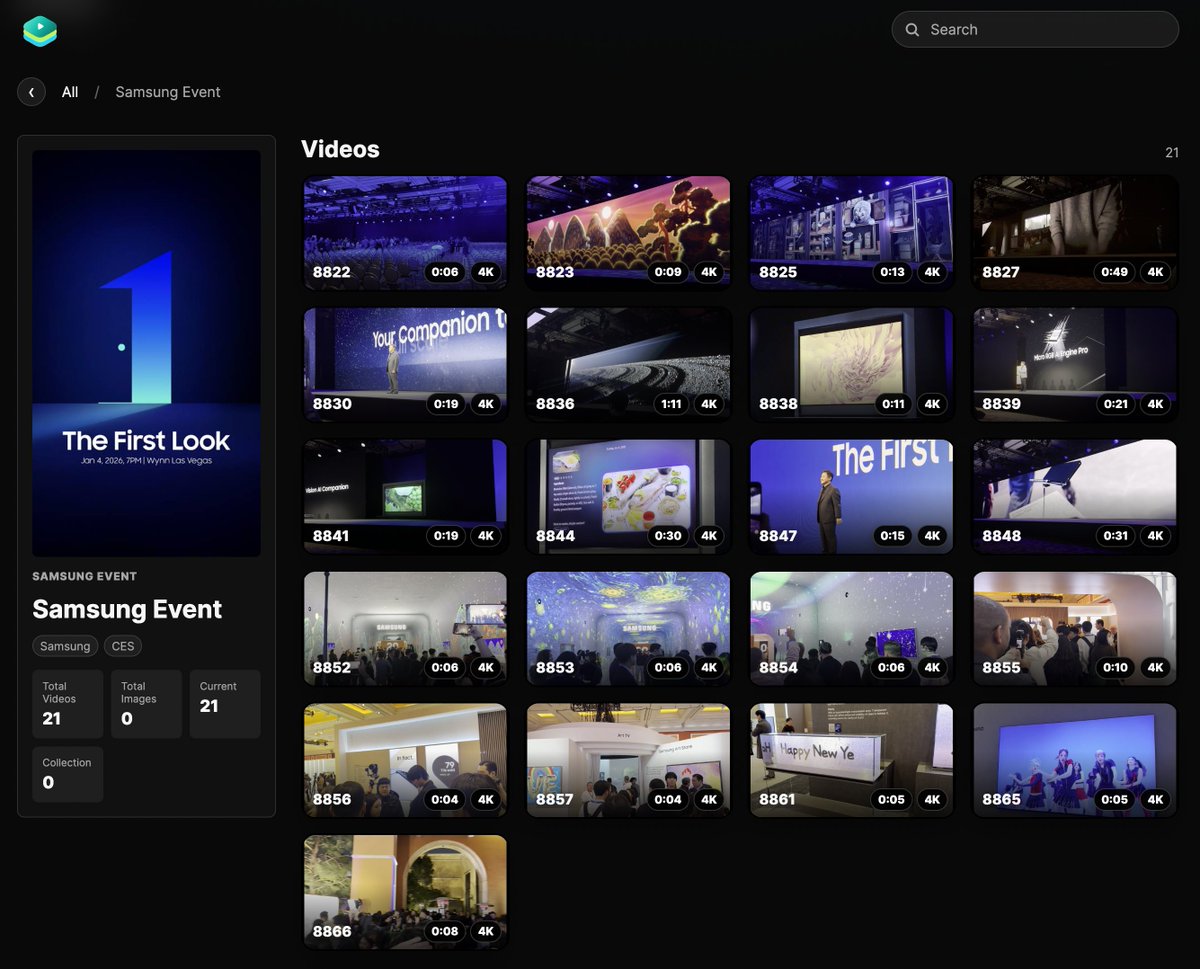Focus the Search input field
Screen dimensions: 1200x969
tap(1035, 30)
